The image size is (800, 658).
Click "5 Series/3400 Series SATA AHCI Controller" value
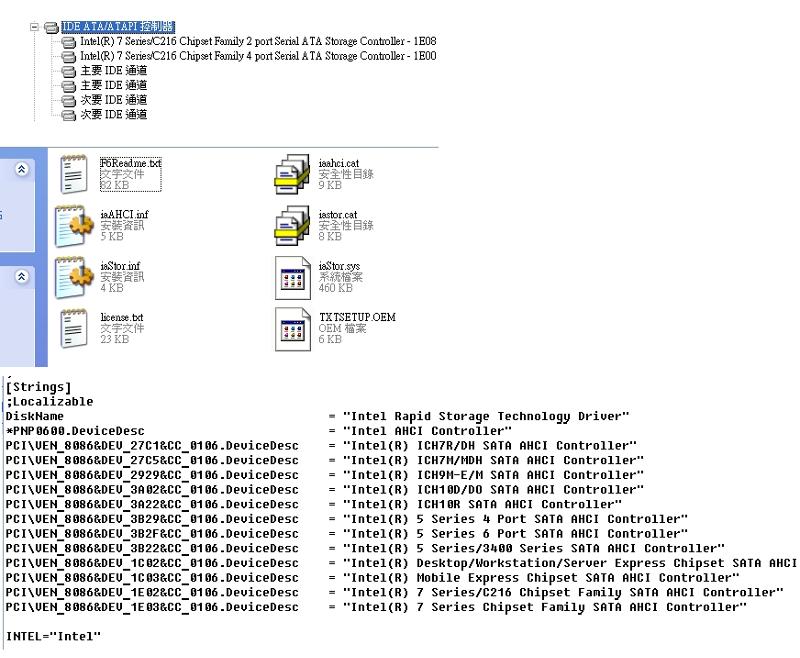pos(534,549)
